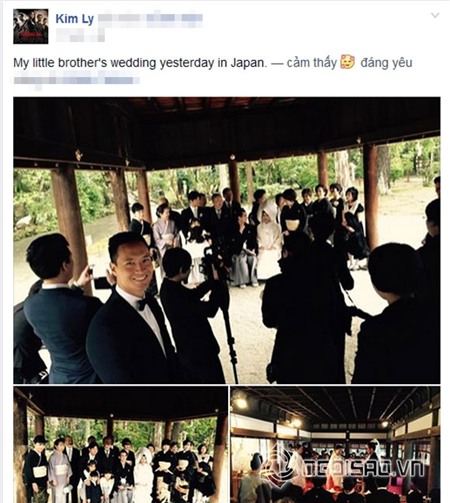Click the seated bride in the white hood in the large photo
450x503 pixels.
268,240
